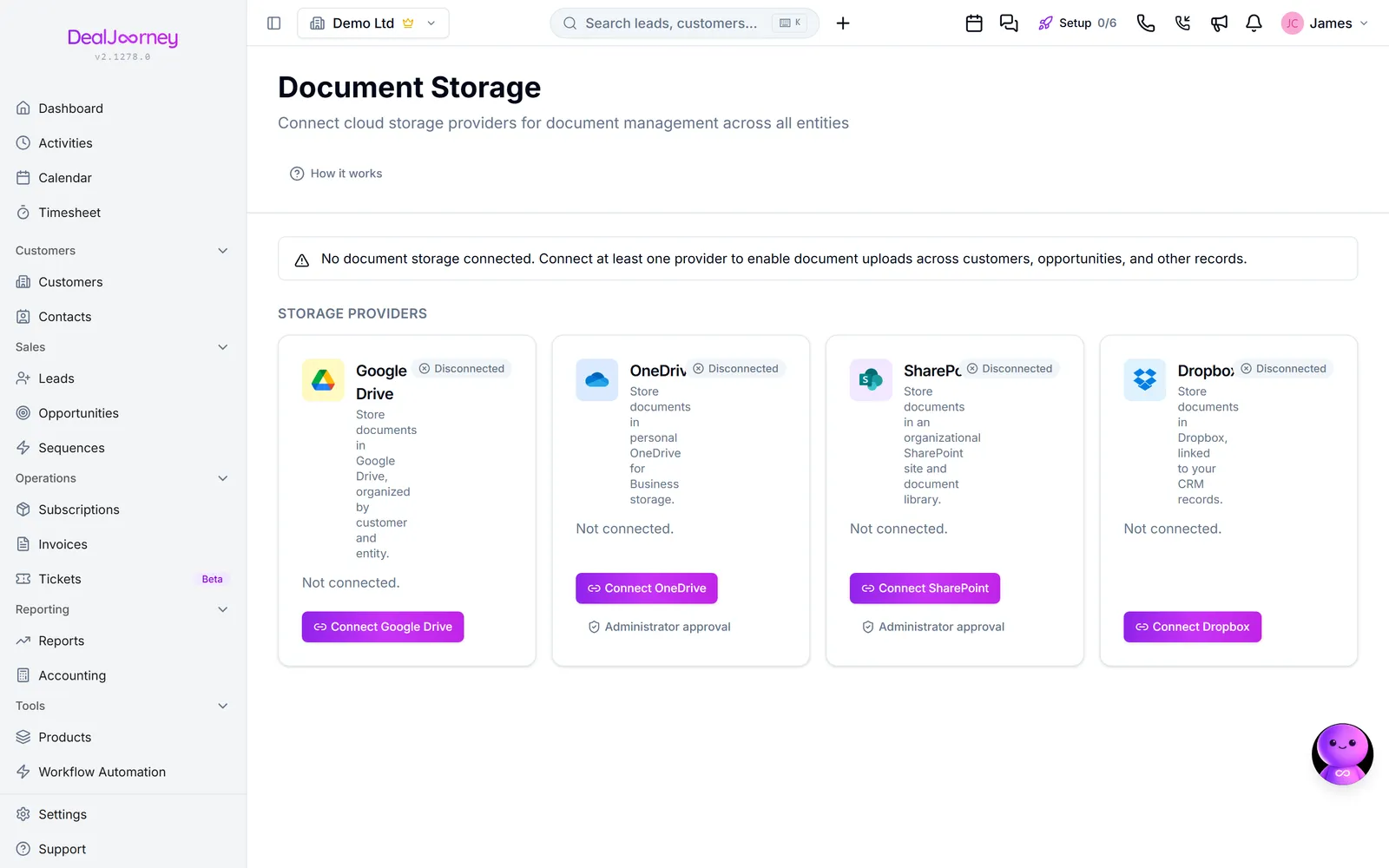Viewport: 1389px width, 868px height.
Task: Click the Dropbox logo
Action: coord(1145,380)
